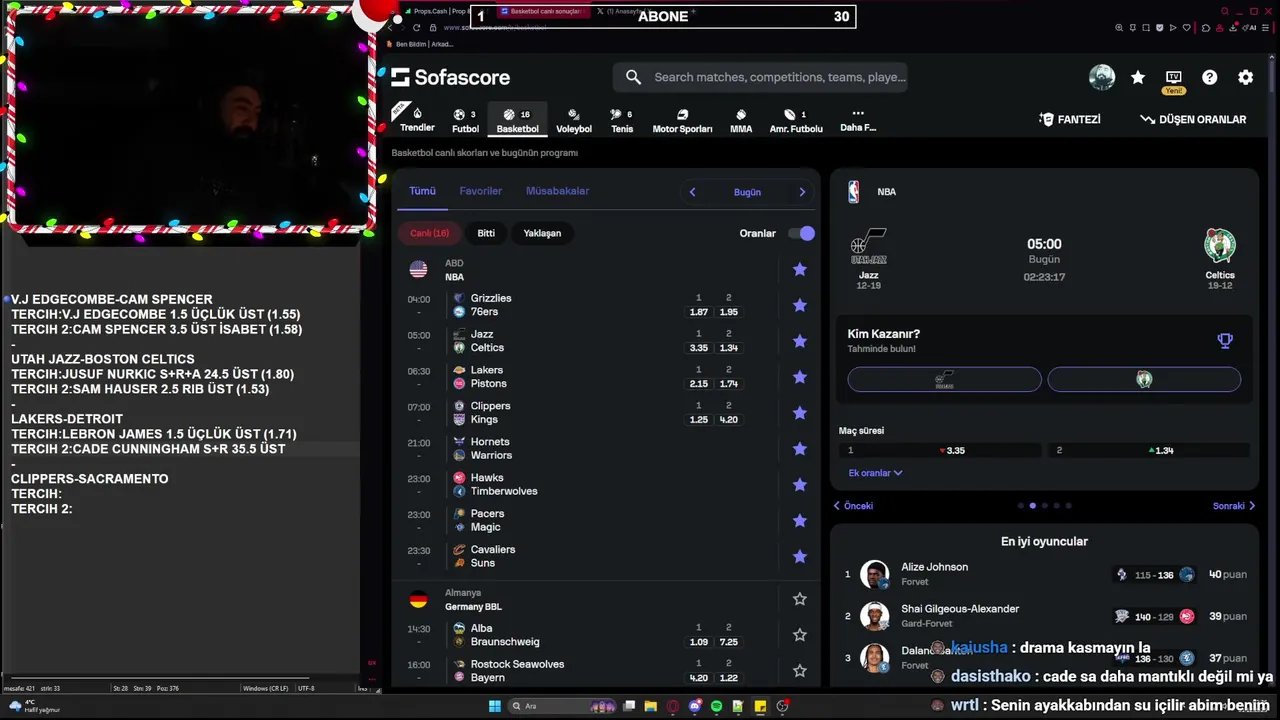Select the Trendler sport icon
The height and width of the screenshot is (720, 1280).
417,119
